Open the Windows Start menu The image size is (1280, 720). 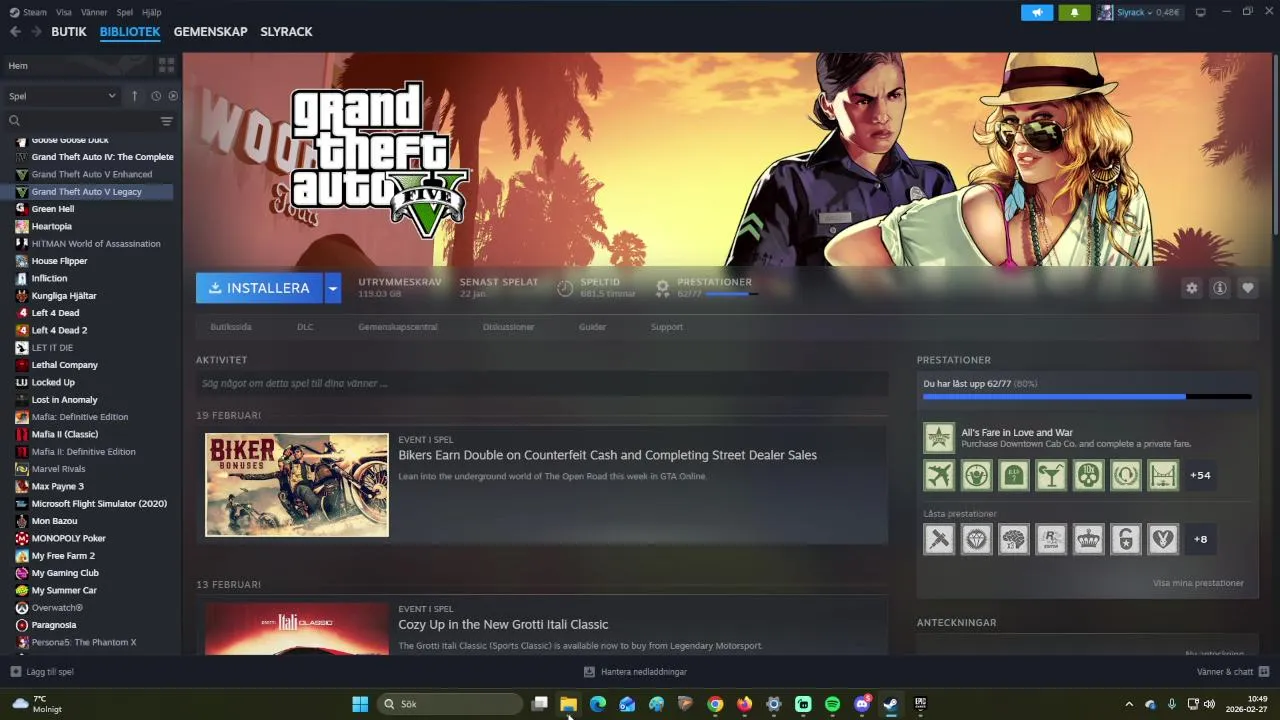click(360, 704)
